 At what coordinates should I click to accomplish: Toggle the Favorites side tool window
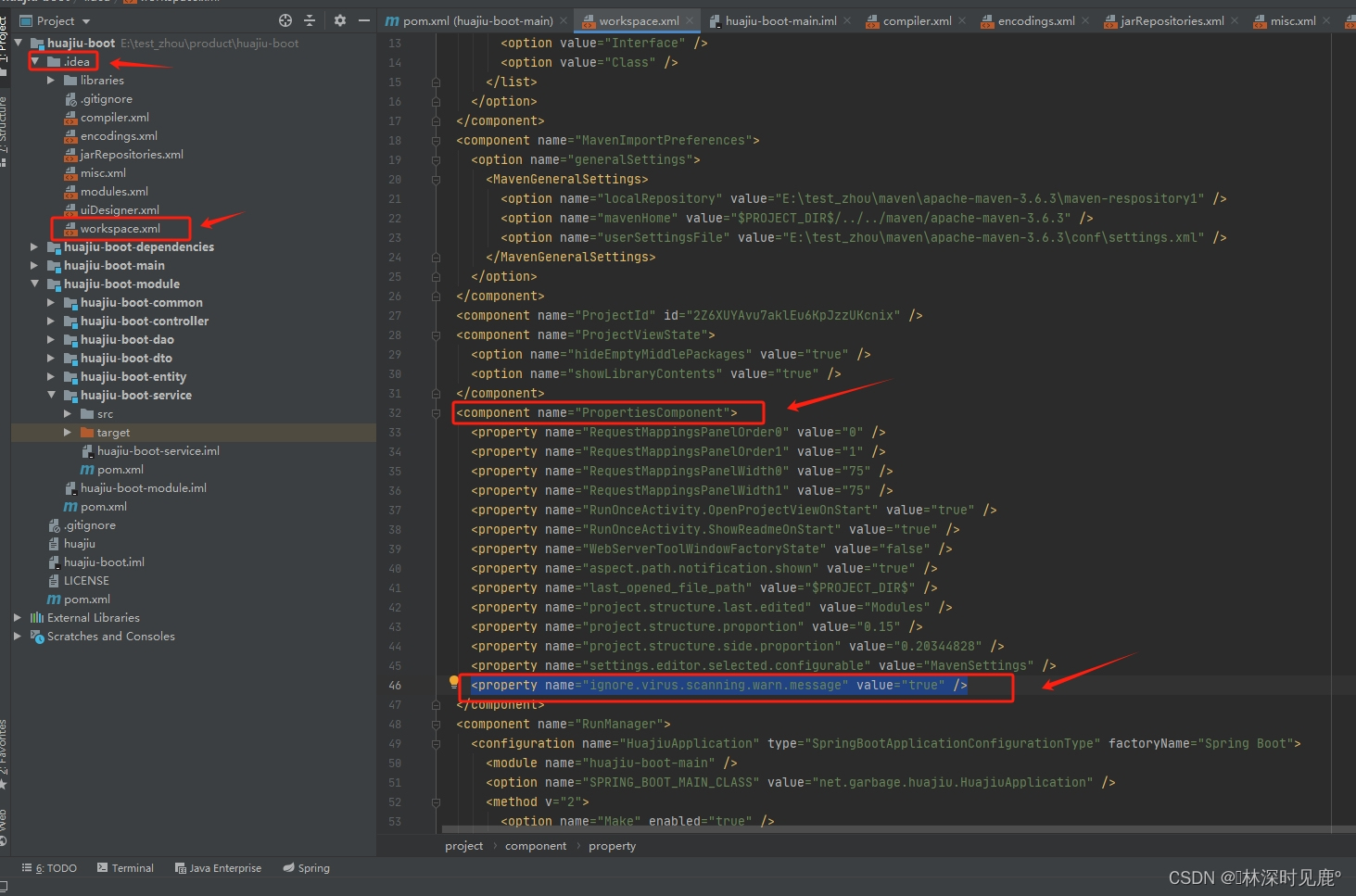pyautogui.click(x=5, y=754)
